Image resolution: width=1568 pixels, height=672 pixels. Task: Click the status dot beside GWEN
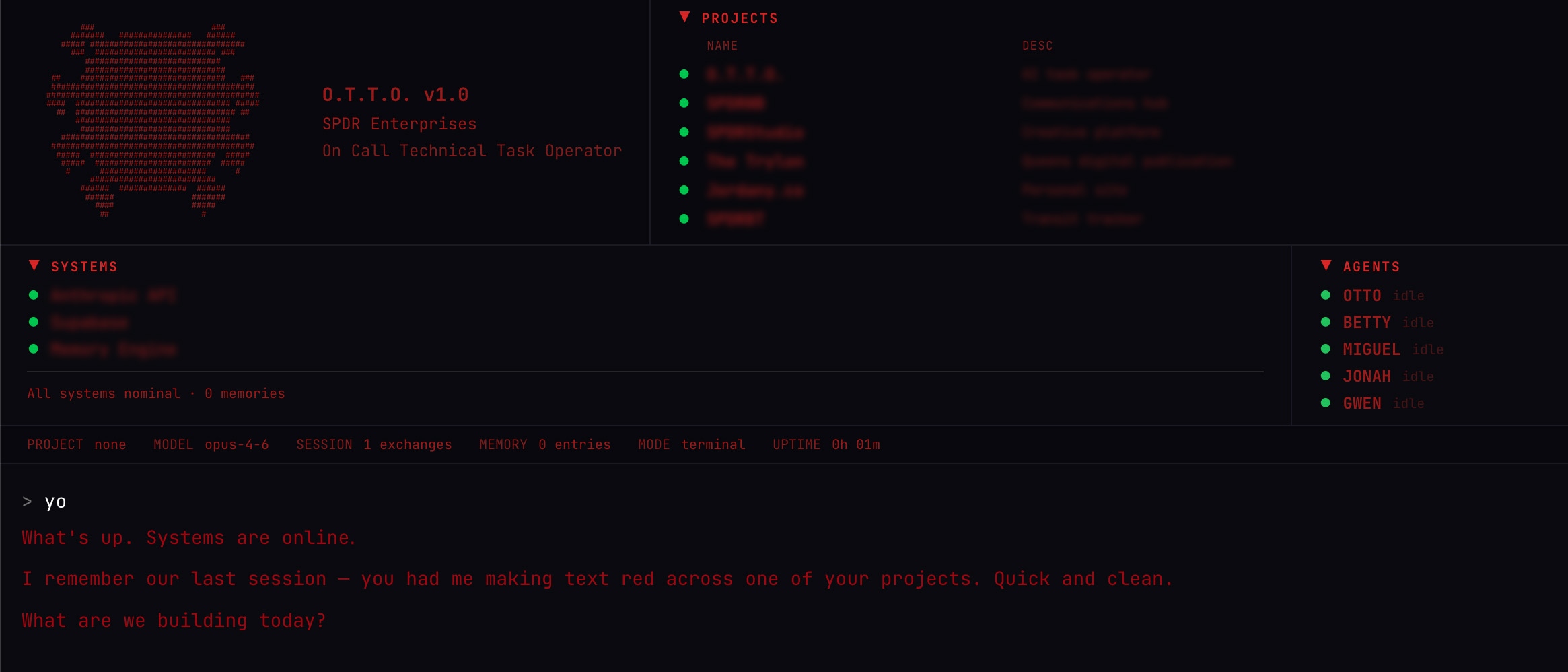(1325, 403)
